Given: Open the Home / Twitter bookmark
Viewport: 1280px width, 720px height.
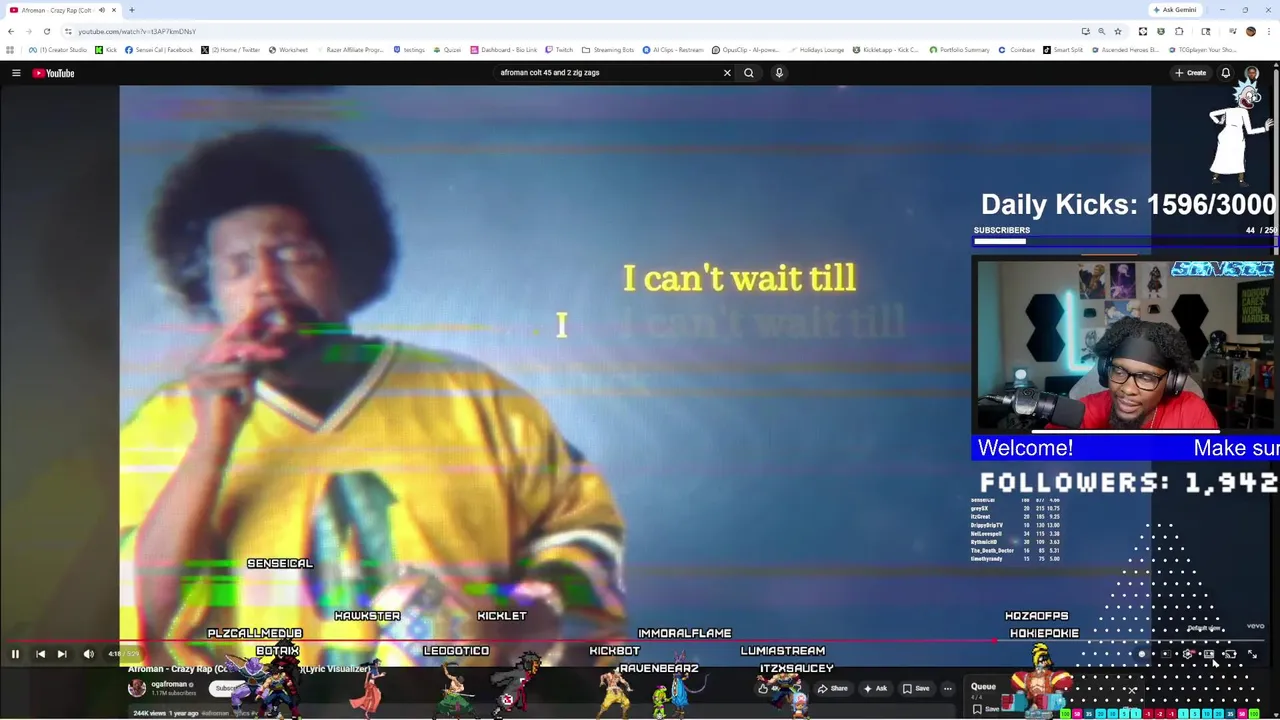Looking at the screenshot, I should click(x=230, y=50).
